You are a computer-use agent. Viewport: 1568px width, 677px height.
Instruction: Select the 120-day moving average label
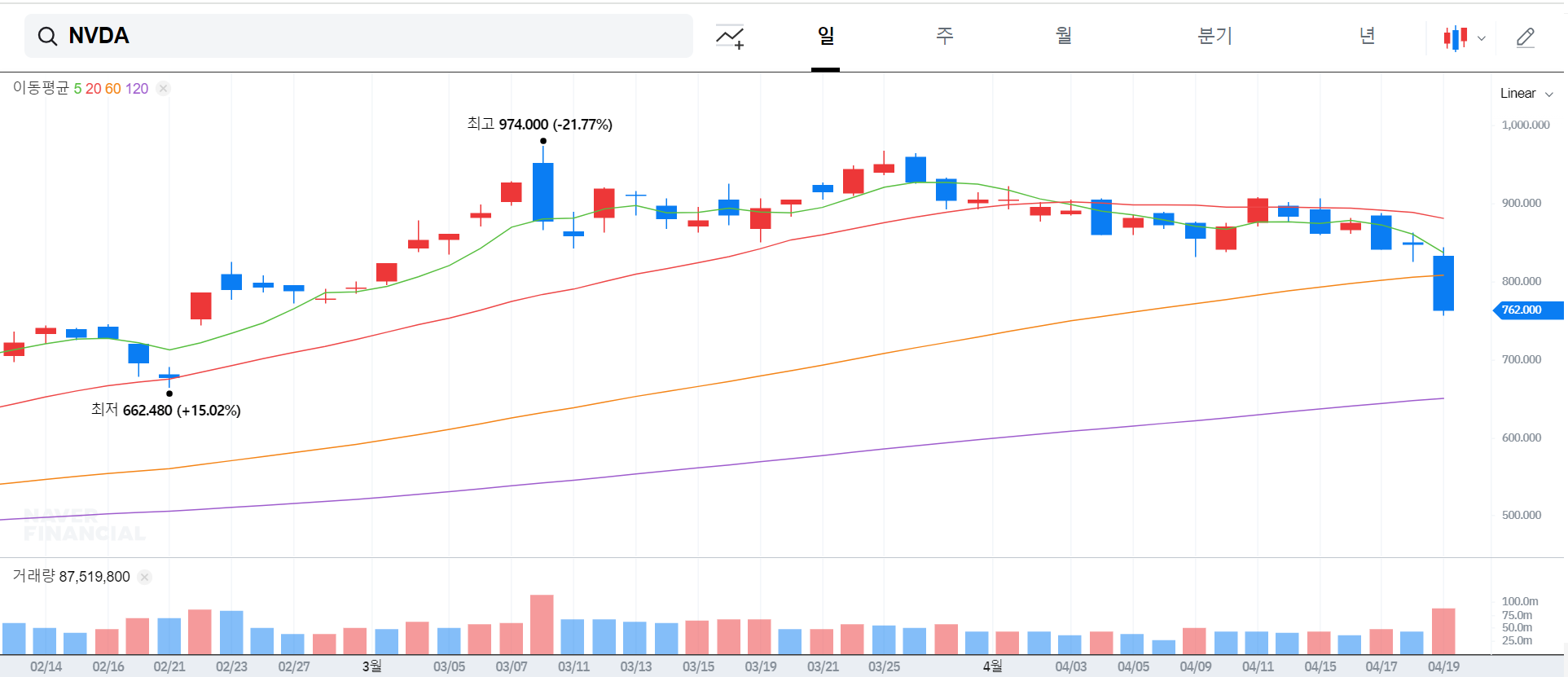137,89
